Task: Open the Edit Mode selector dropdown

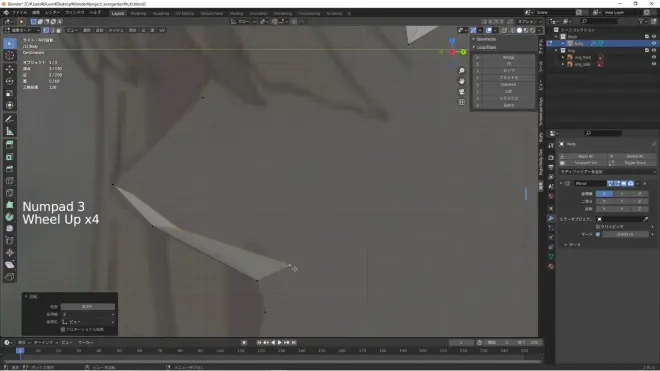Action: point(22,30)
